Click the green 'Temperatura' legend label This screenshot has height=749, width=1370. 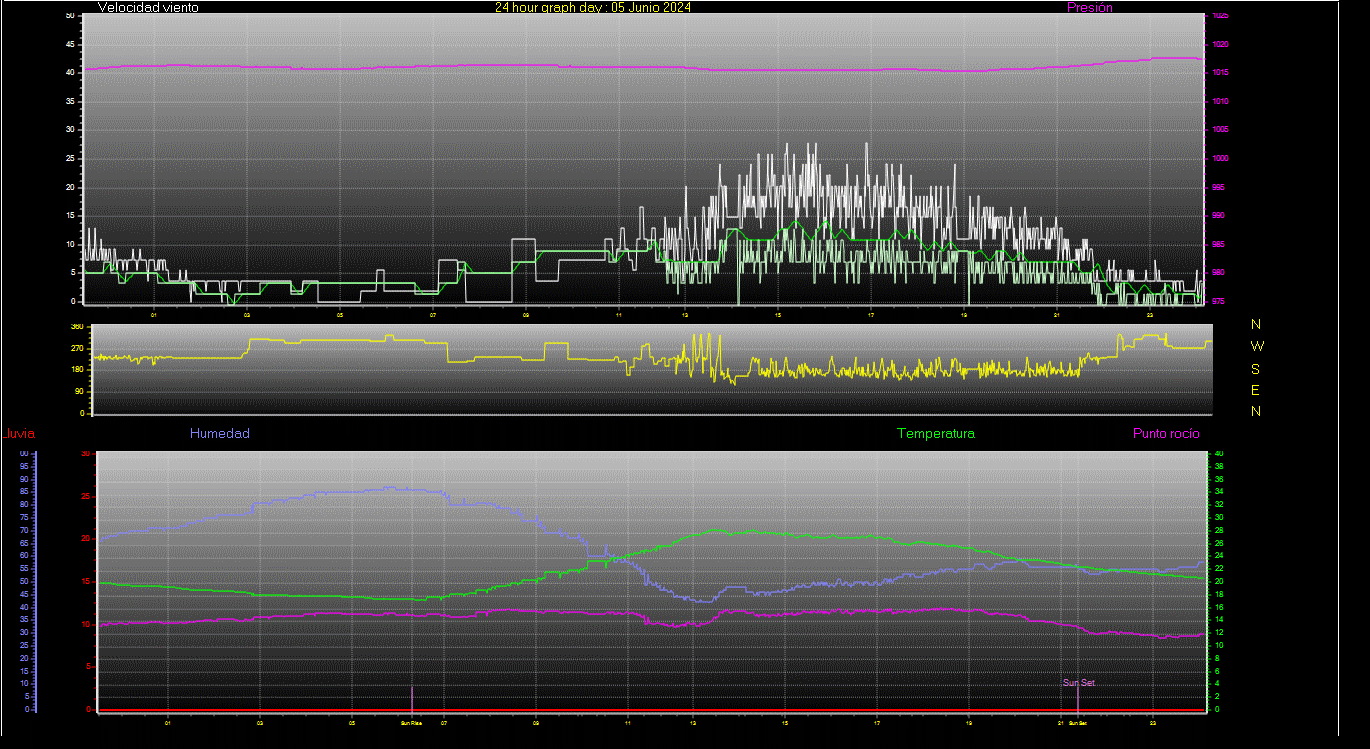tap(936, 433)
